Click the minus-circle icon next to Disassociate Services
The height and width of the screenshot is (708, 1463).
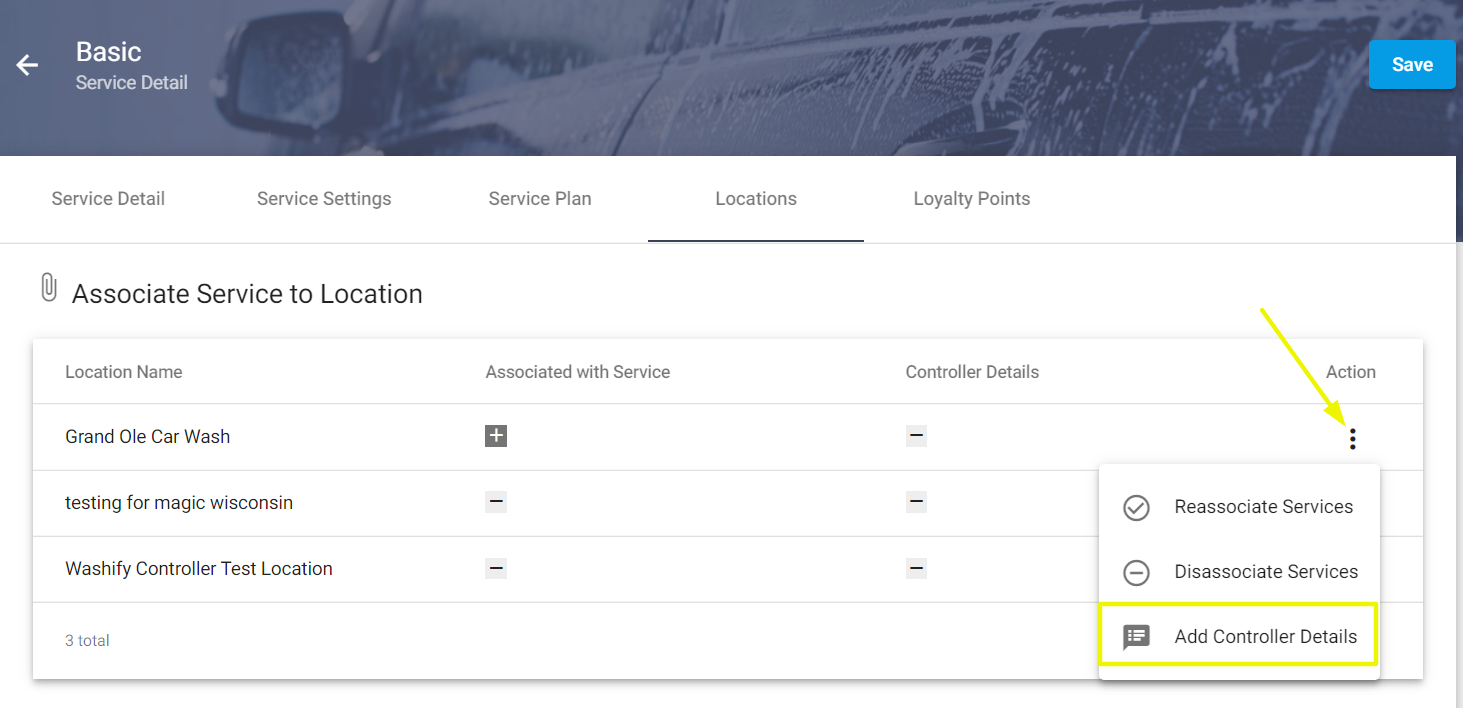coord(1136,572)
